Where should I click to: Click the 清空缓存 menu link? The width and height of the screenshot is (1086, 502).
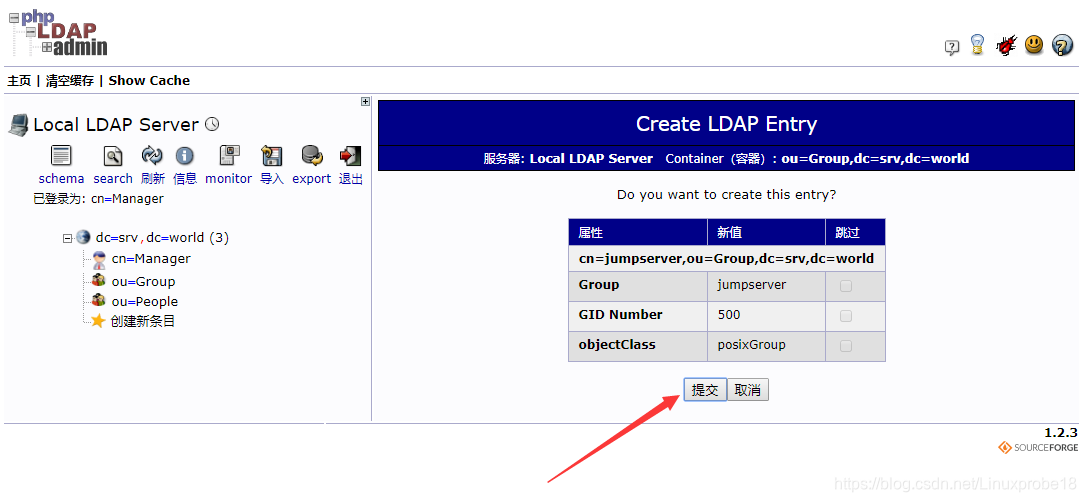pos(69,80)
